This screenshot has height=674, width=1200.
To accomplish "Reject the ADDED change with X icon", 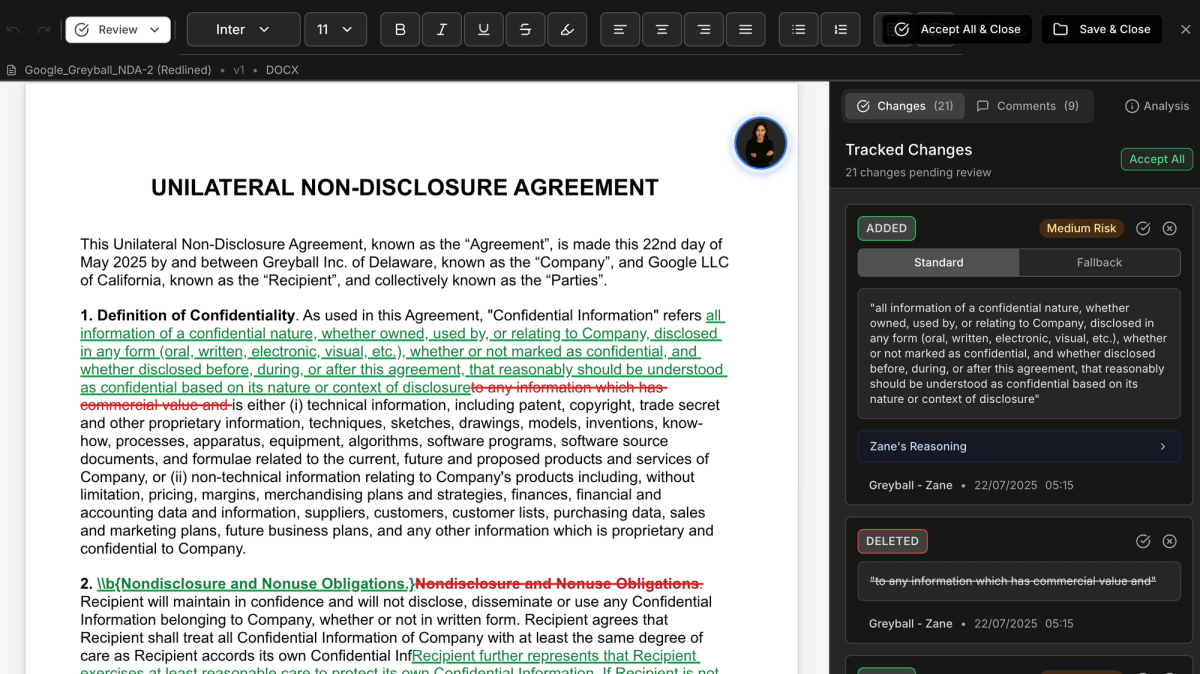I will 1170,229.
